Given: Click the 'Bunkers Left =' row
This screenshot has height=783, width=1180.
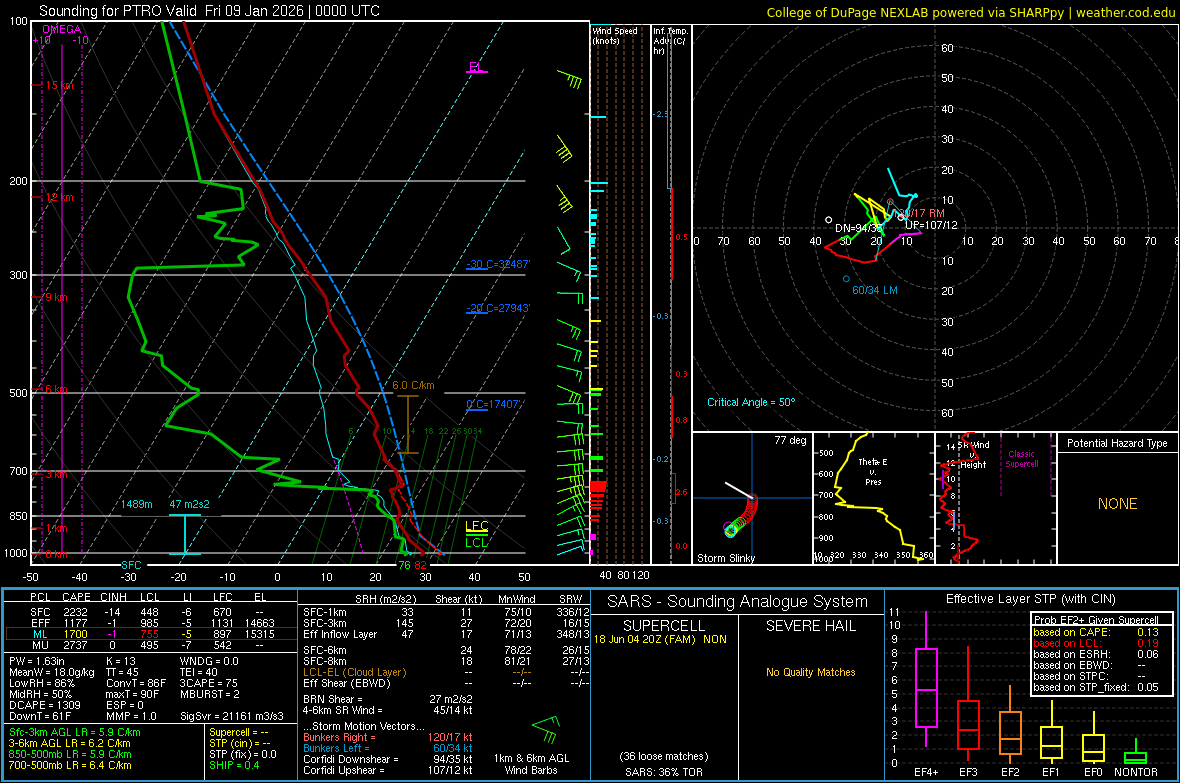Looking at the screenshot, I should tap(388, 748).
